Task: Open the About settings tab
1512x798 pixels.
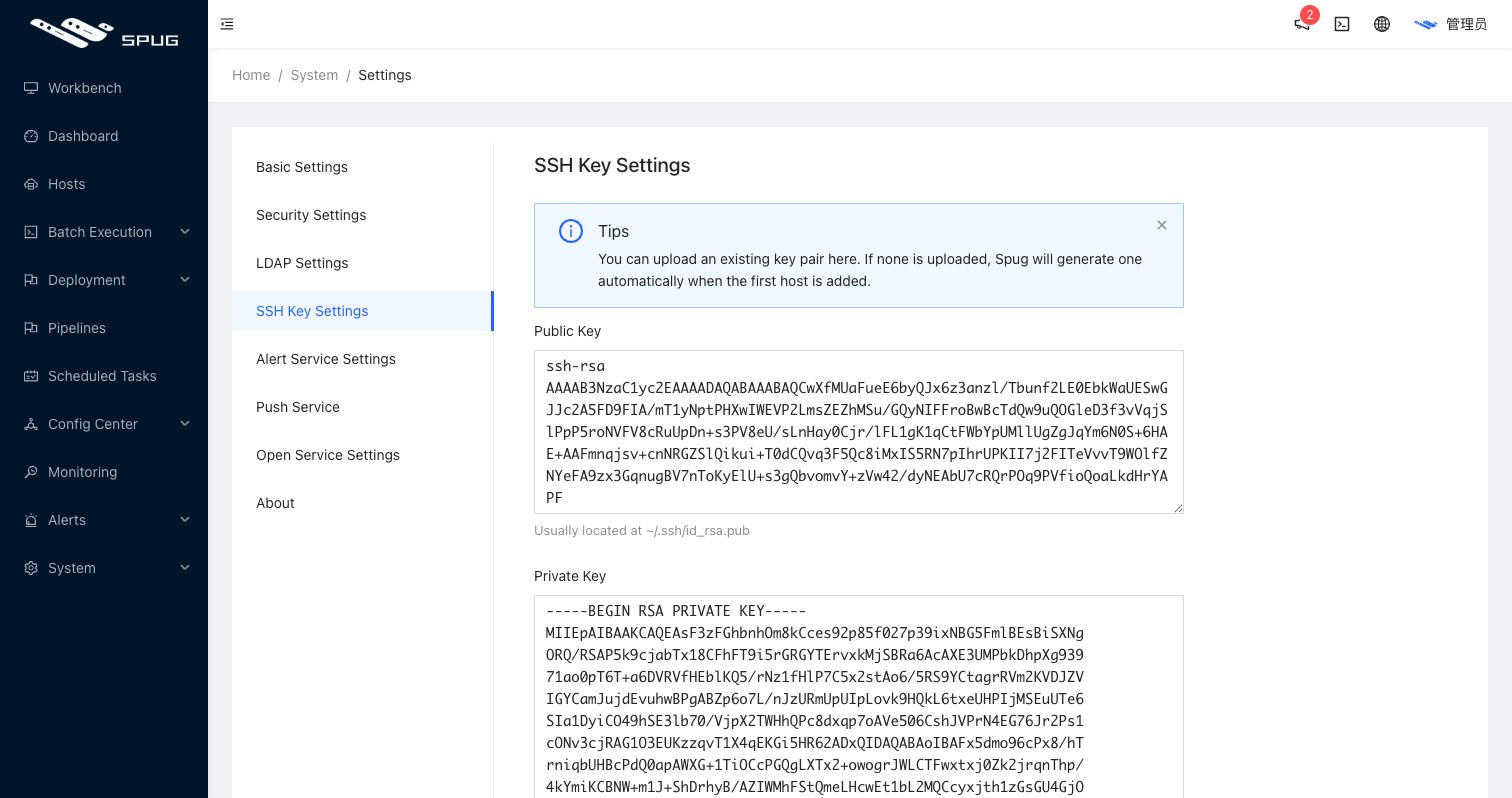Action: click(362, 503)
